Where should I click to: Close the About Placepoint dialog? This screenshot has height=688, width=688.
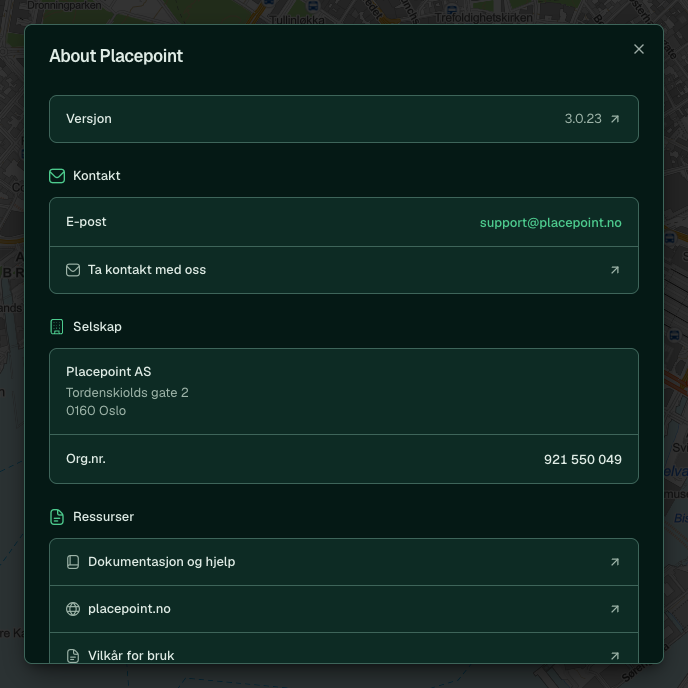638,49
